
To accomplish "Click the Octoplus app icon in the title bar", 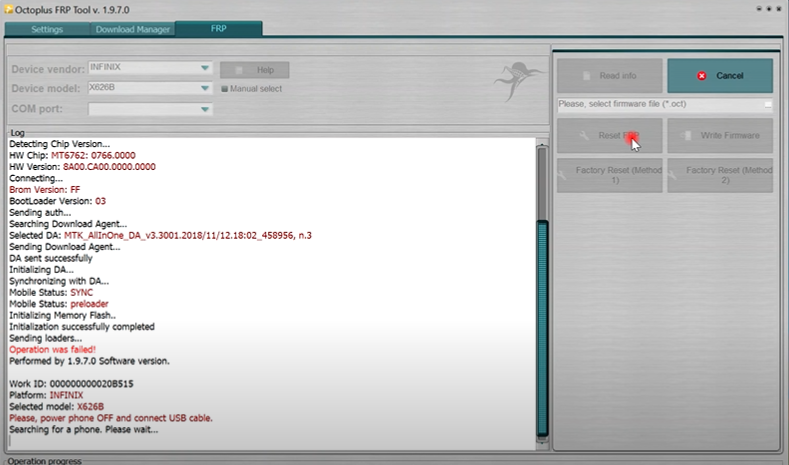I will [9, 10].
